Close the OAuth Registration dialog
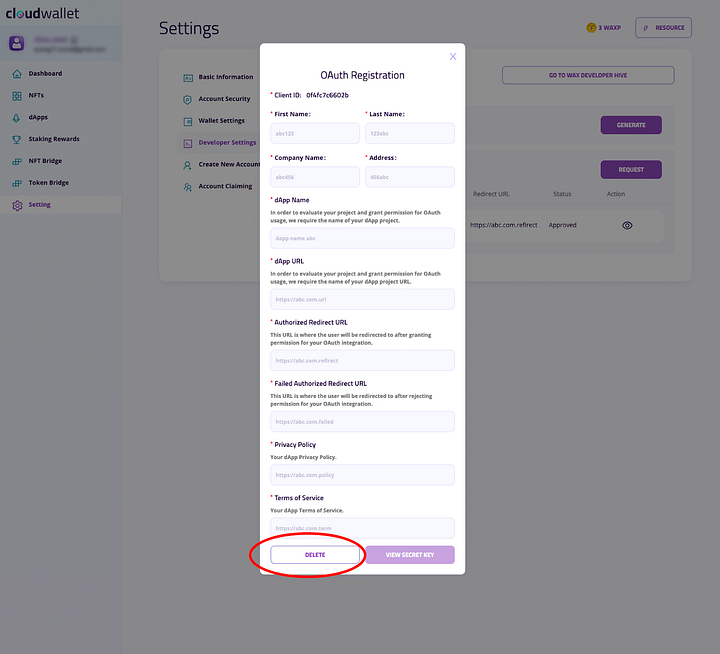Image resolution: width=720 pixels, height=654 pixels. point(453,56)
